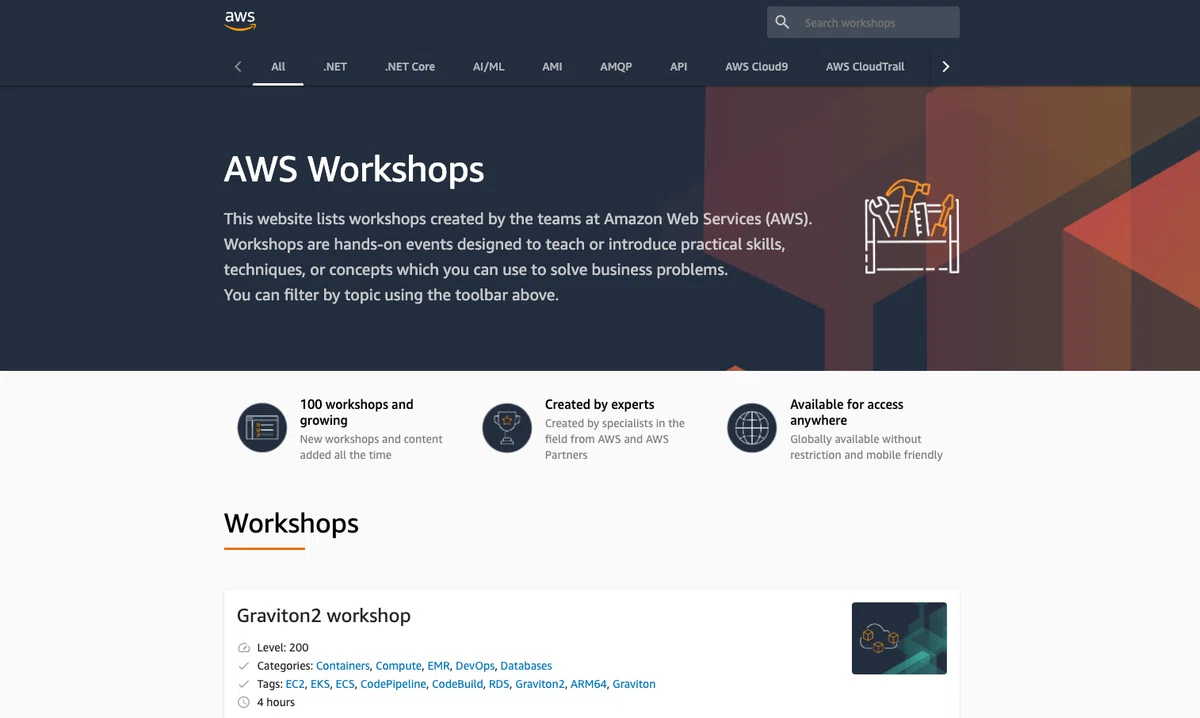Viewport: 1200px width, 718px height.
Task: Click the '4 hours' duration text
Action: click(276, 702)
